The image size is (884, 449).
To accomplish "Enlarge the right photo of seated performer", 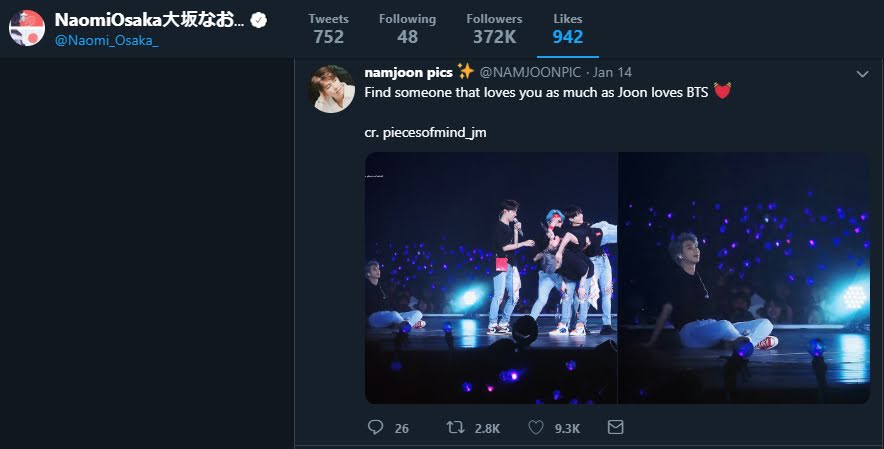I will click(x=744, y=277).
